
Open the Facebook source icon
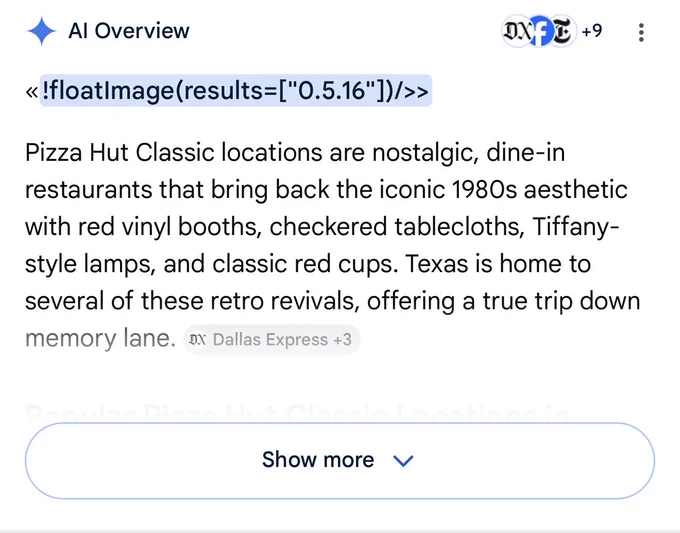[540, 31]
